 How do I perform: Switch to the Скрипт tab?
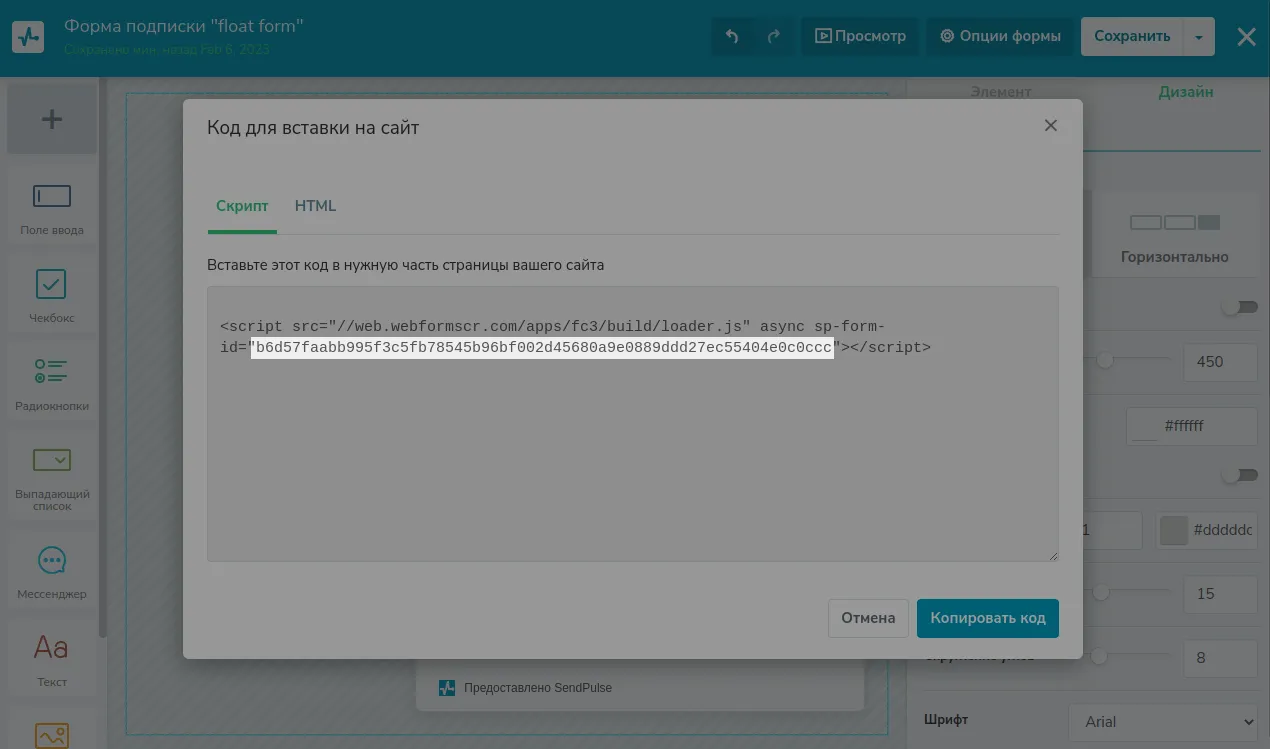(x=242, y=206)
